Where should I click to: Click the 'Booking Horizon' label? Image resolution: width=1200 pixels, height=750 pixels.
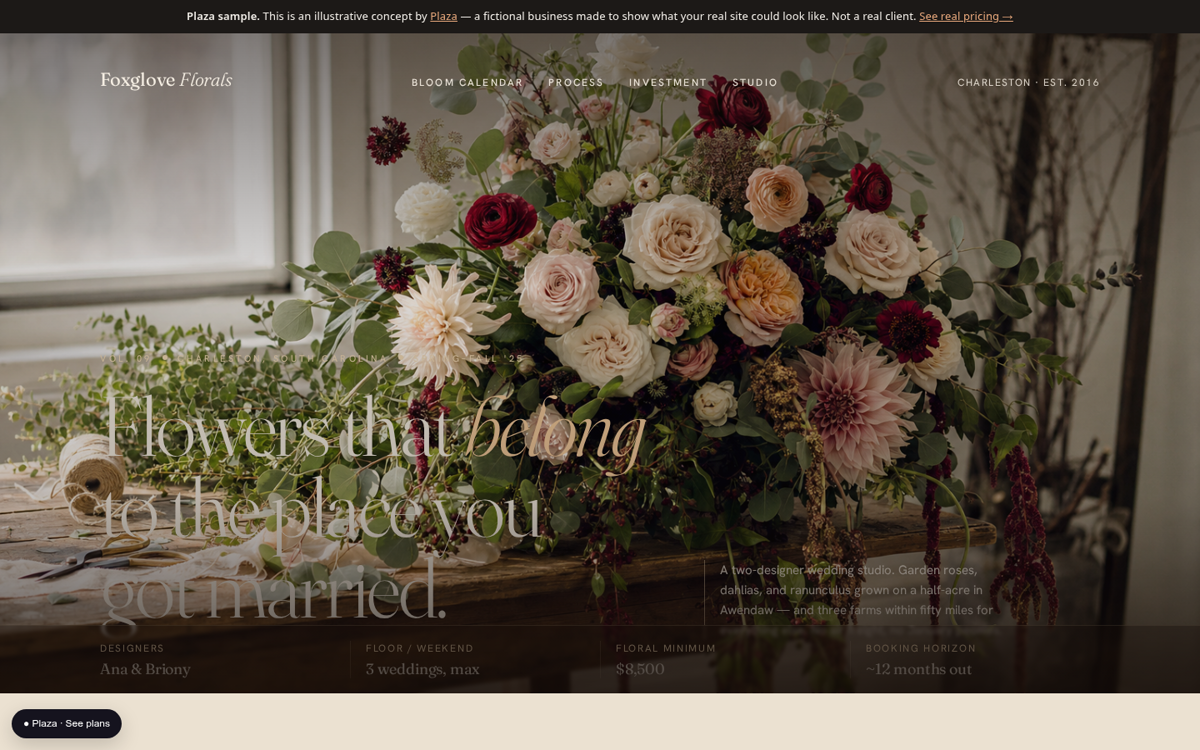click(921, 649)
